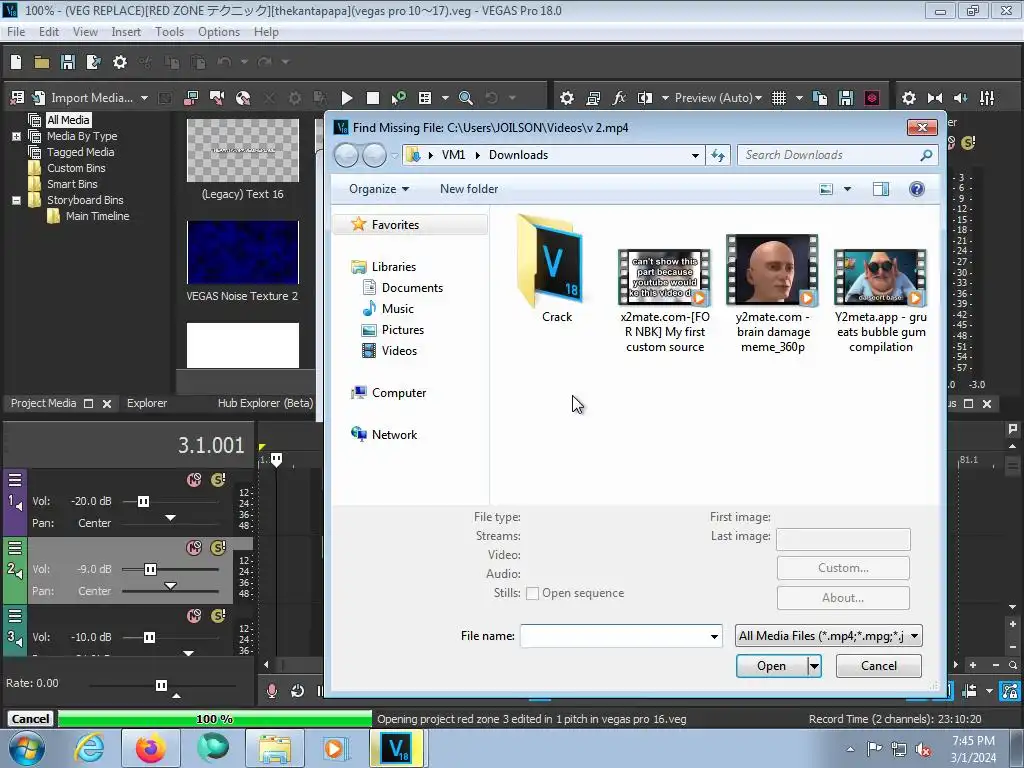This screenshot has height=768, width=1024.
Task: Open the File menu
Action: tap(16, 32)
